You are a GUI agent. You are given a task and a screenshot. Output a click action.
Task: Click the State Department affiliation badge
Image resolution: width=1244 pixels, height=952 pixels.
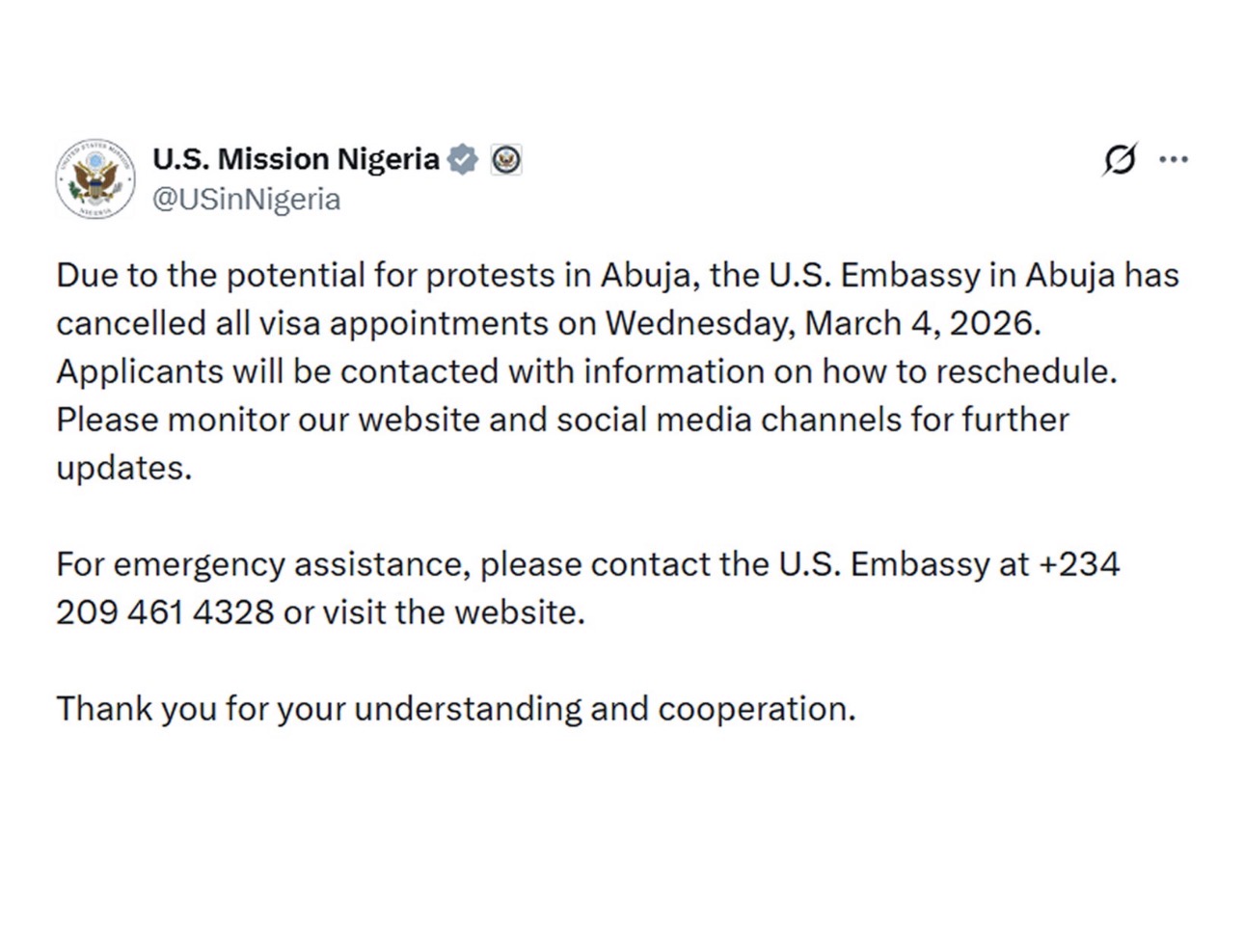click(x=506, y=159)
